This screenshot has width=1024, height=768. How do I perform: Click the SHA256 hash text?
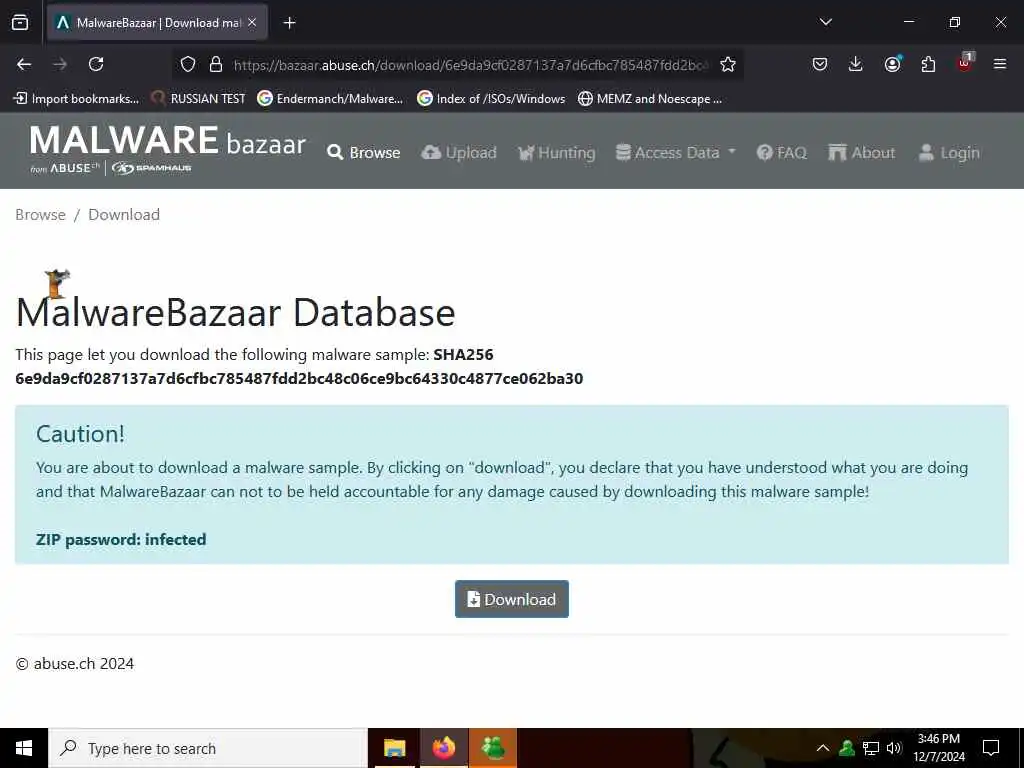click(x=299, y=379)
